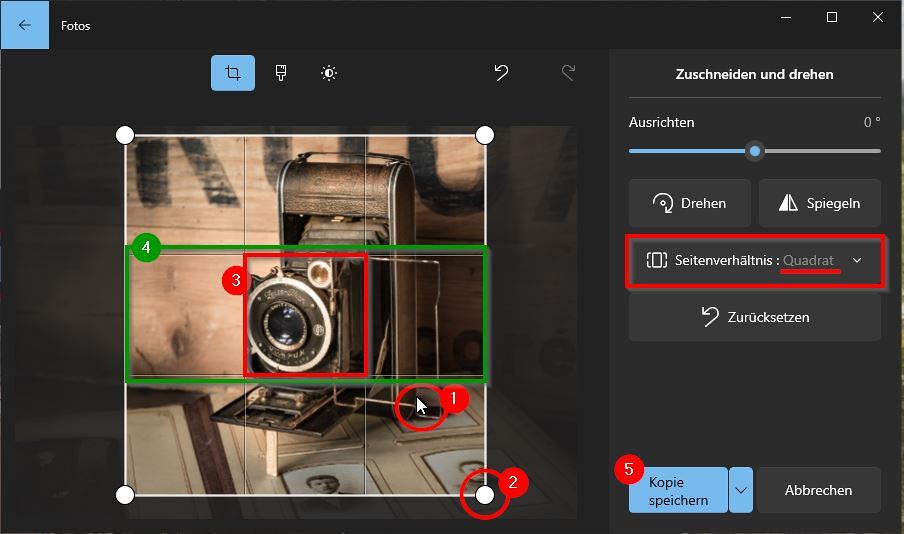904x534 pixels.
Task: Click the top-left crop handle
Action: (x=125, y=135)
